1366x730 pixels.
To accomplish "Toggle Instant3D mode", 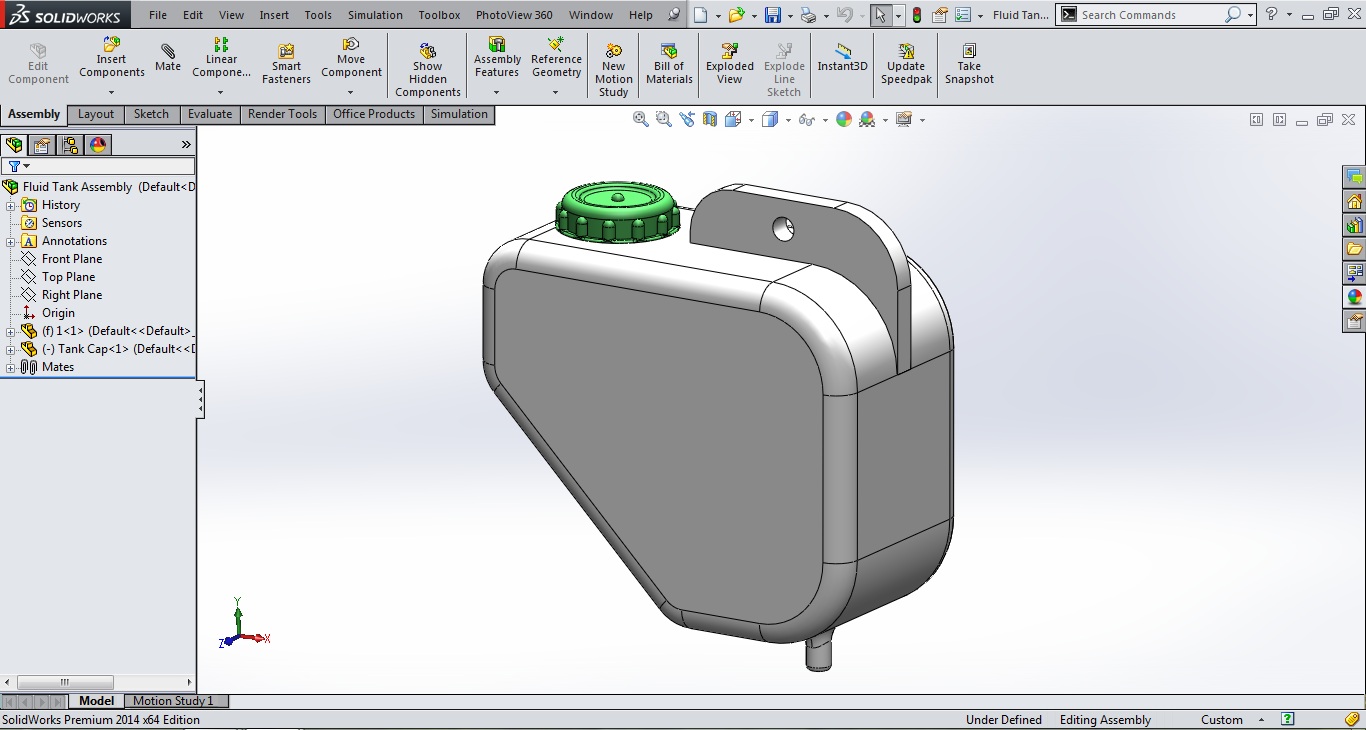I will coord(843,58).
